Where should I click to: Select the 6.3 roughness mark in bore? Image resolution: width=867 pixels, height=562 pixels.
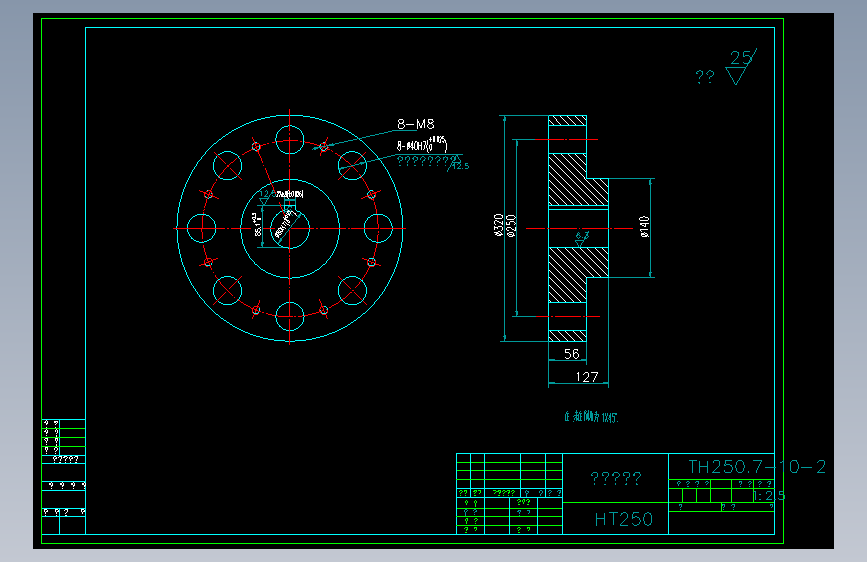[582, 239]
